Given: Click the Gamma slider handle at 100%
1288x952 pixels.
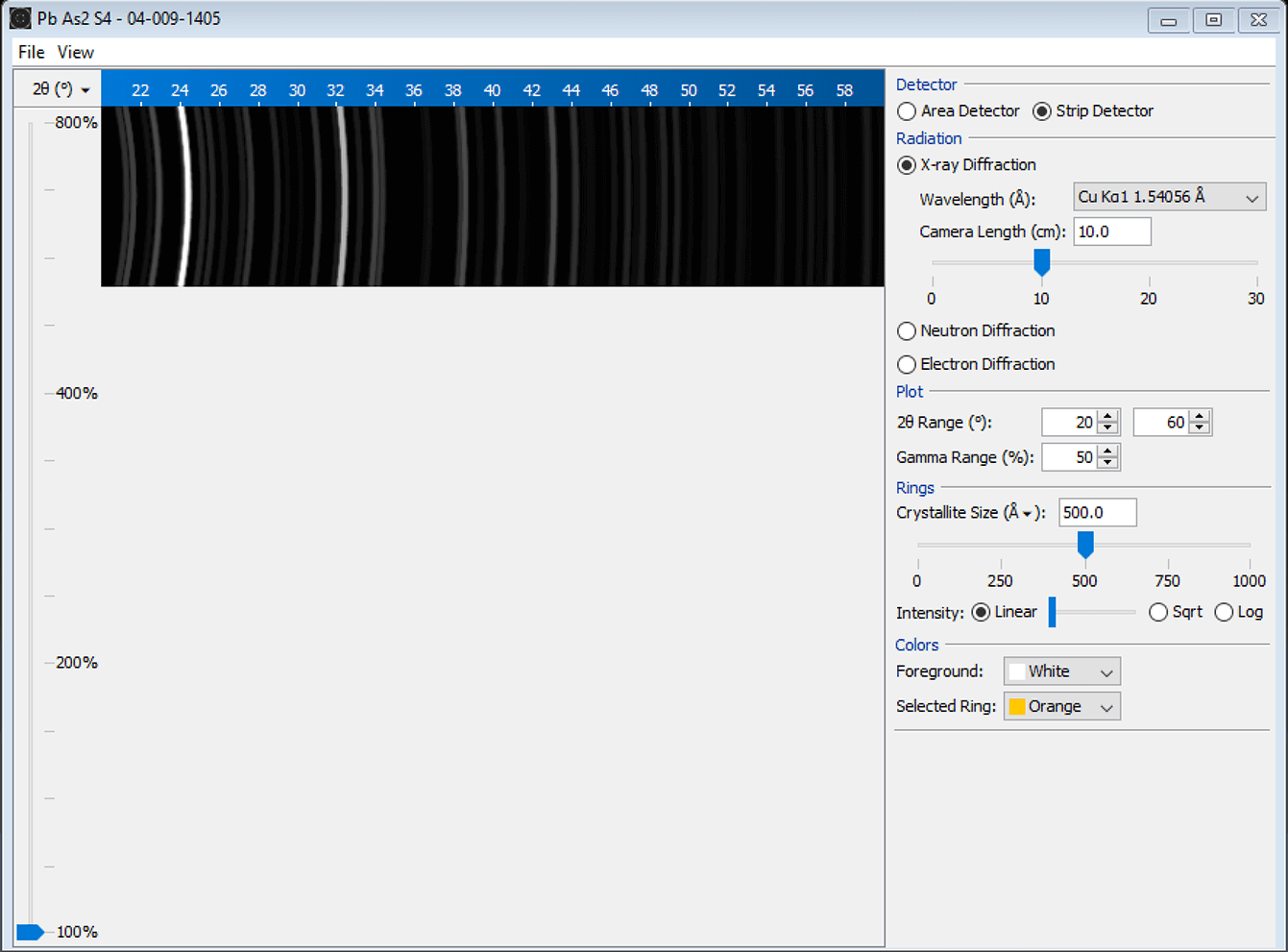Looking at the screenshot, I should [32, 931].
